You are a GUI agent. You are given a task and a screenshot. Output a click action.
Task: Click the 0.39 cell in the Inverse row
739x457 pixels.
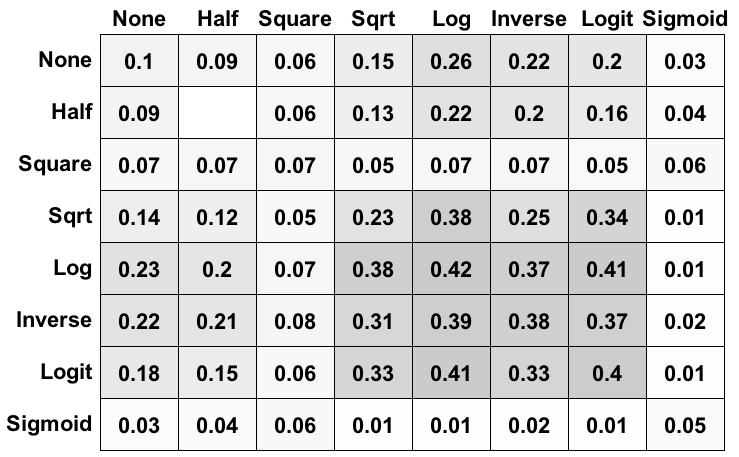(x=452, y=321)
